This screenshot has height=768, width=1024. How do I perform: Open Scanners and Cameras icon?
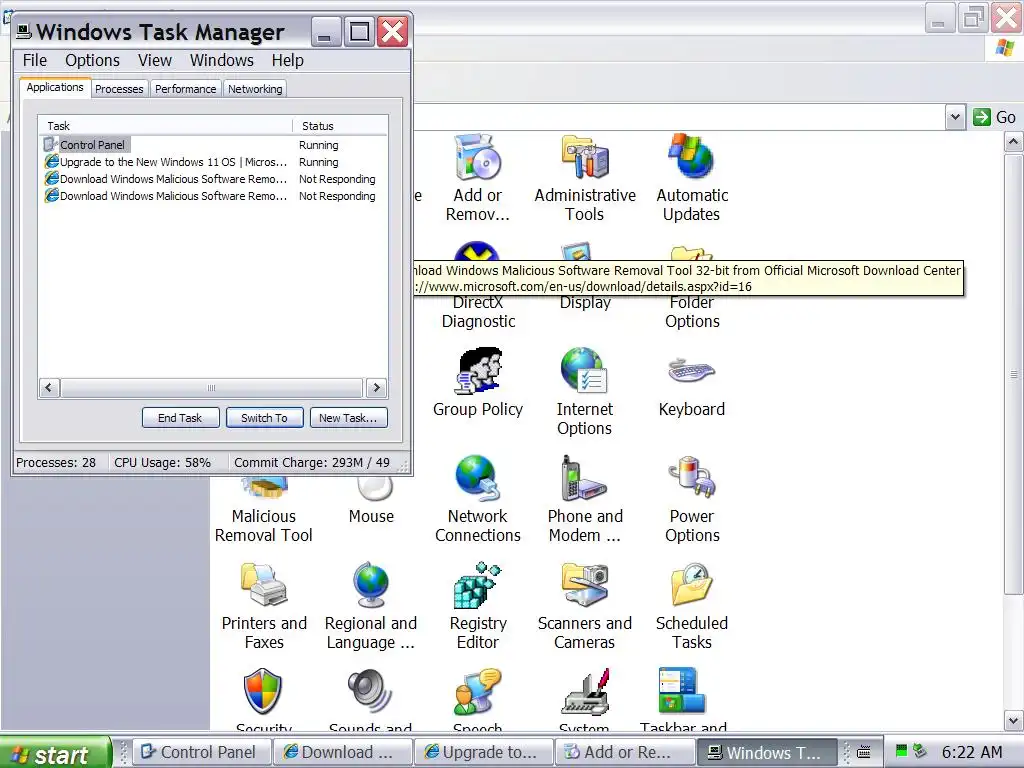[x=584, y=586]
